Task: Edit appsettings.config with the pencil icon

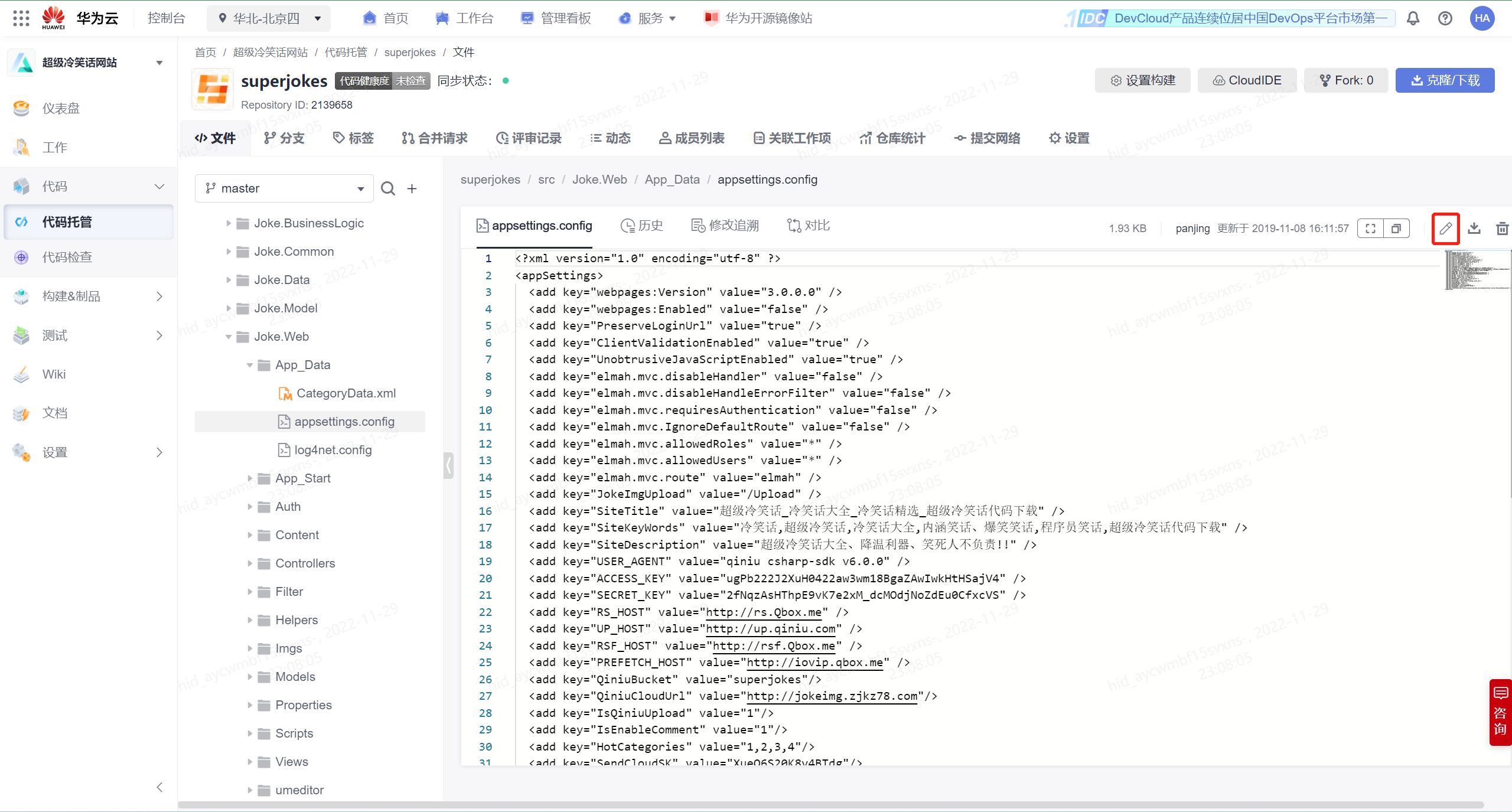Action: click(1445, 229)
